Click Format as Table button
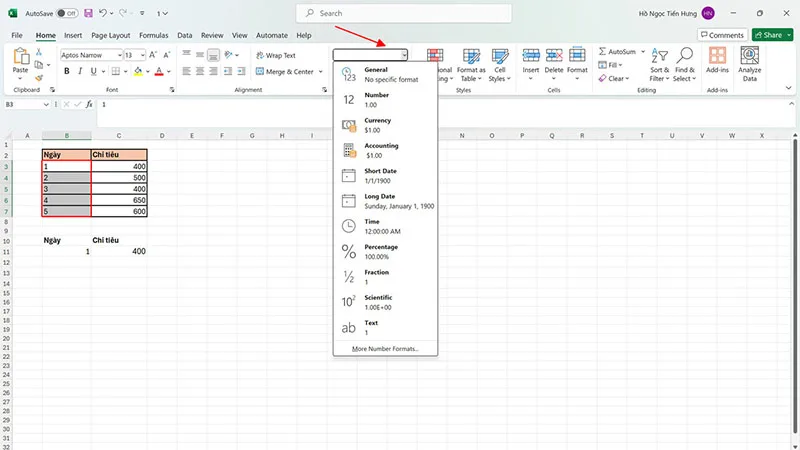 tap(471, 65)
